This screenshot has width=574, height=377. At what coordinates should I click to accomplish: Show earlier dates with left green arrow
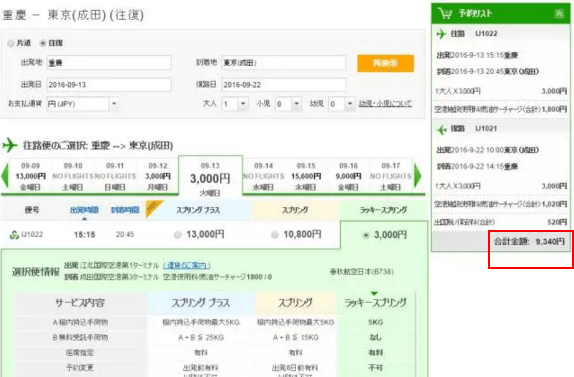click(5, 176)
